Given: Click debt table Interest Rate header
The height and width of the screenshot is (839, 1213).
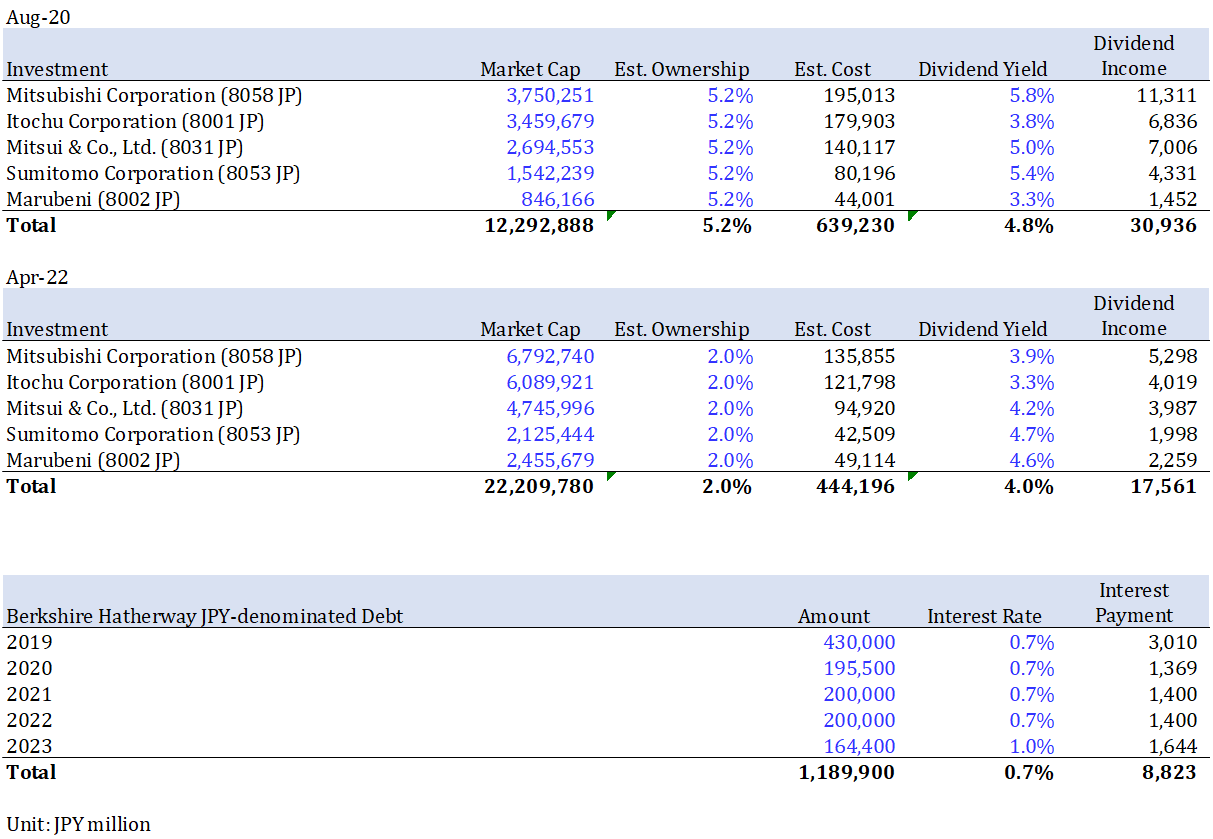Looking at the screenshot, I should [x=984, y=616].
